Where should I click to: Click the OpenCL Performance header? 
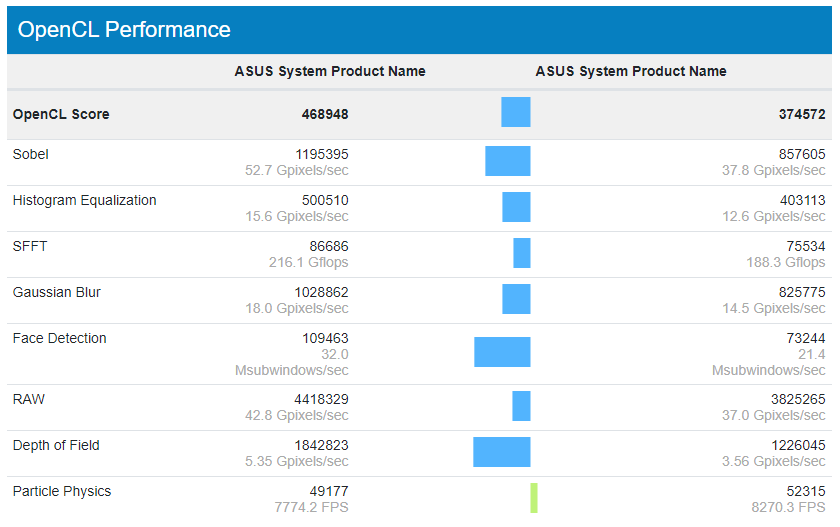coord(124,29)
